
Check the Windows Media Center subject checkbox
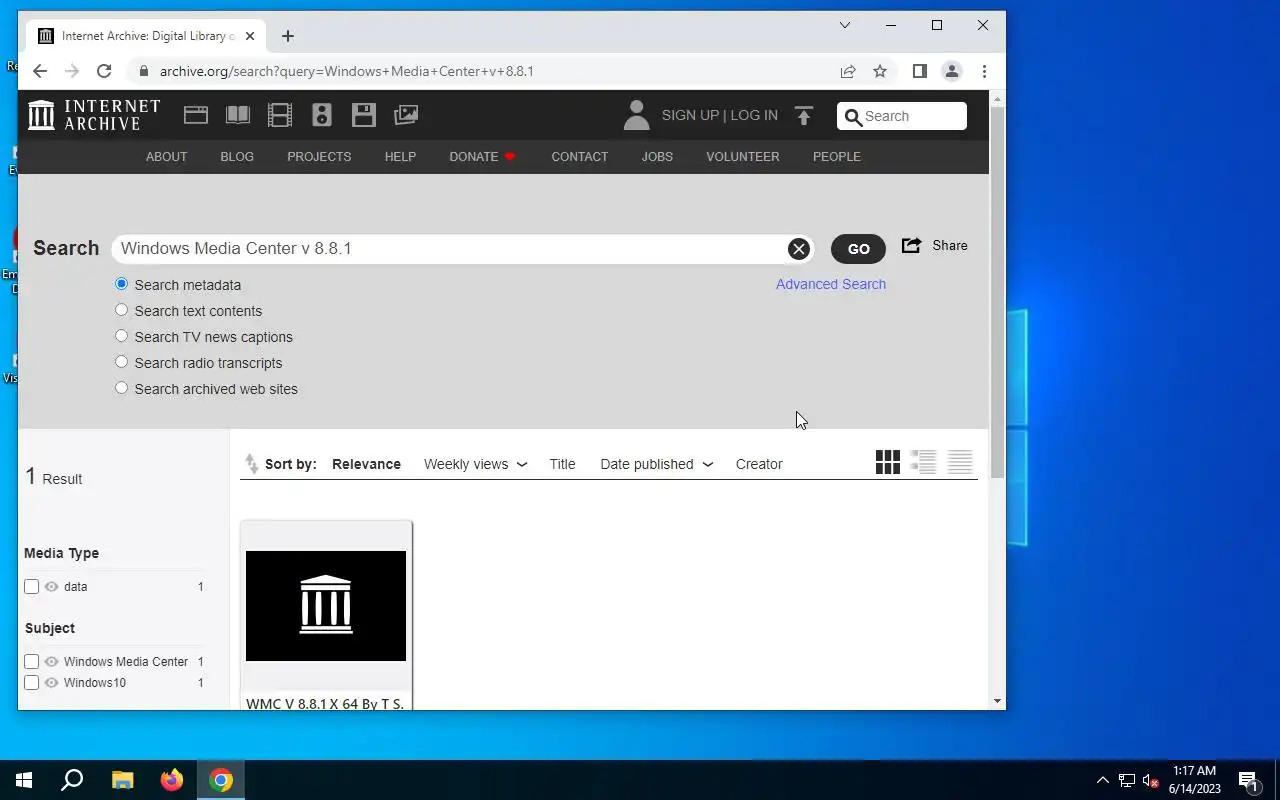point(32,662)
